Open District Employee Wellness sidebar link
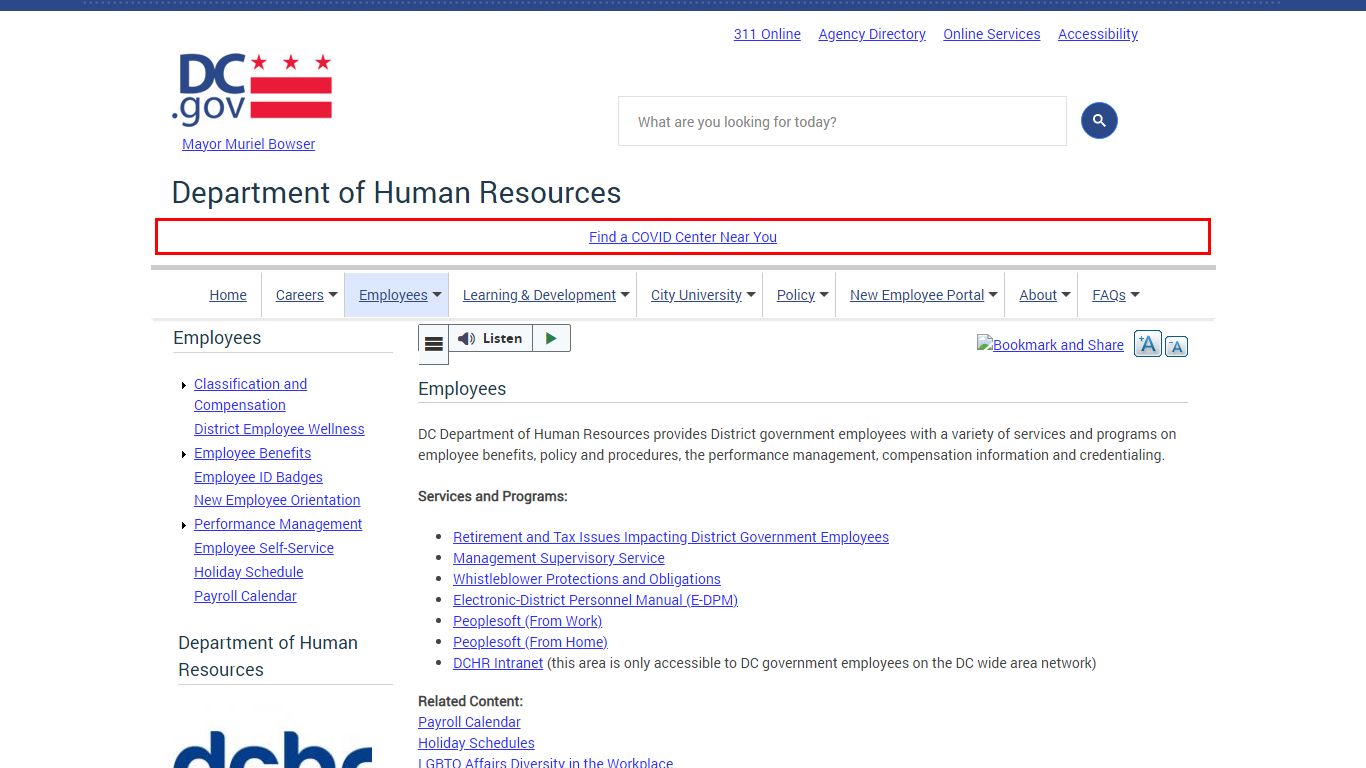Screen dimensions: 1366x768 279,429
